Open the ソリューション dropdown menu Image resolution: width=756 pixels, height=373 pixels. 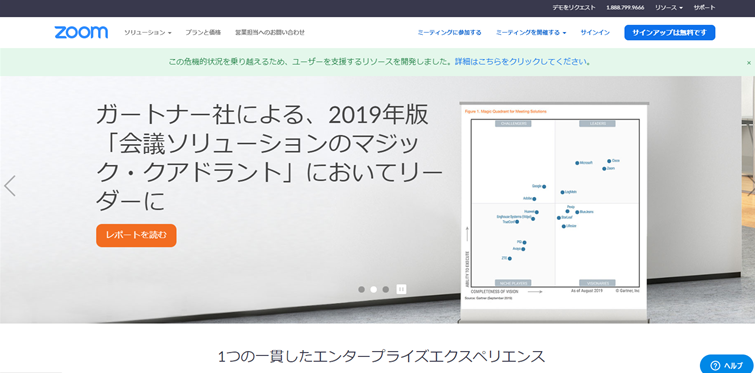[148, 33]
